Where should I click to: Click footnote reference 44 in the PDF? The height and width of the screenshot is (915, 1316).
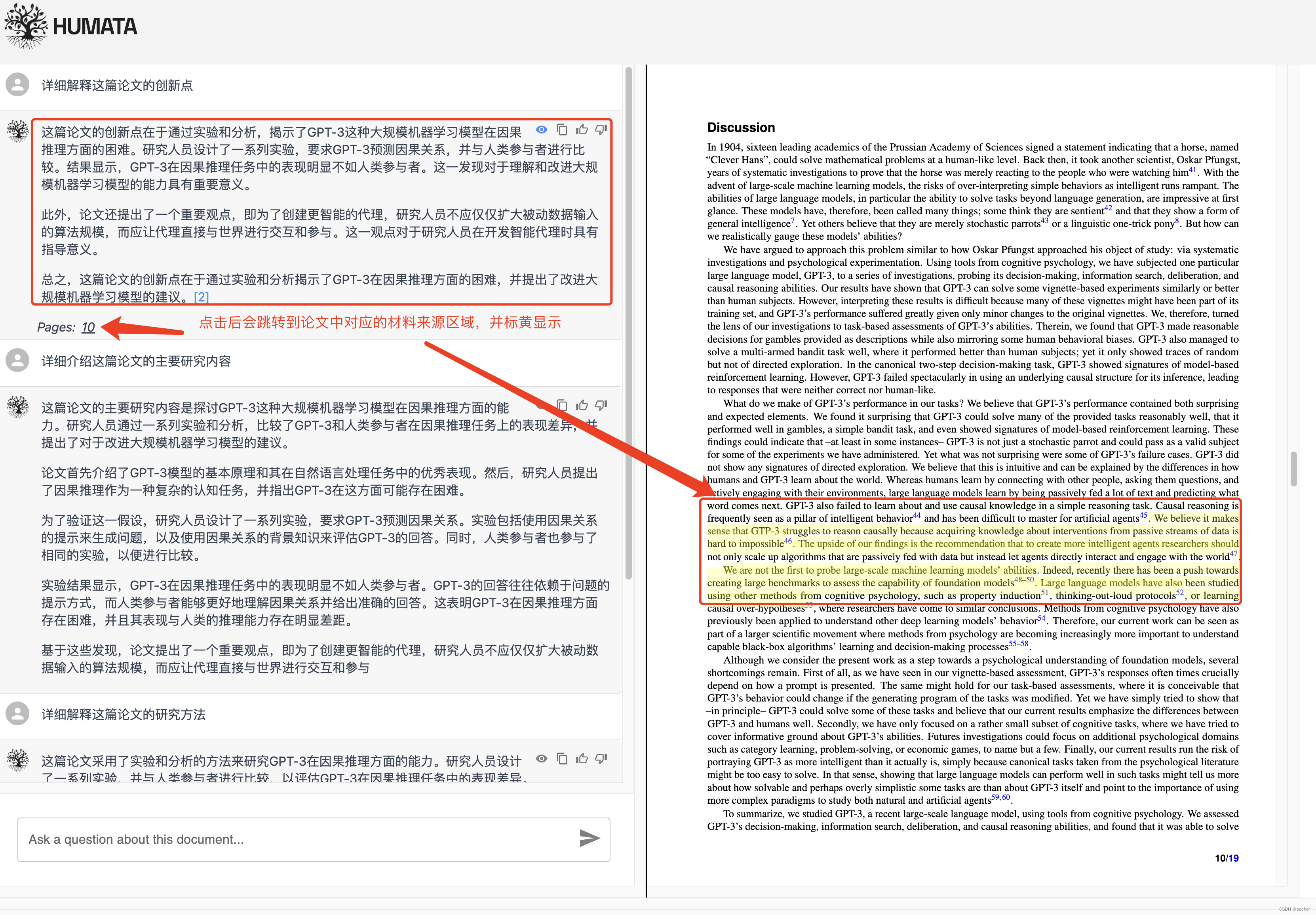coord(917,515)
